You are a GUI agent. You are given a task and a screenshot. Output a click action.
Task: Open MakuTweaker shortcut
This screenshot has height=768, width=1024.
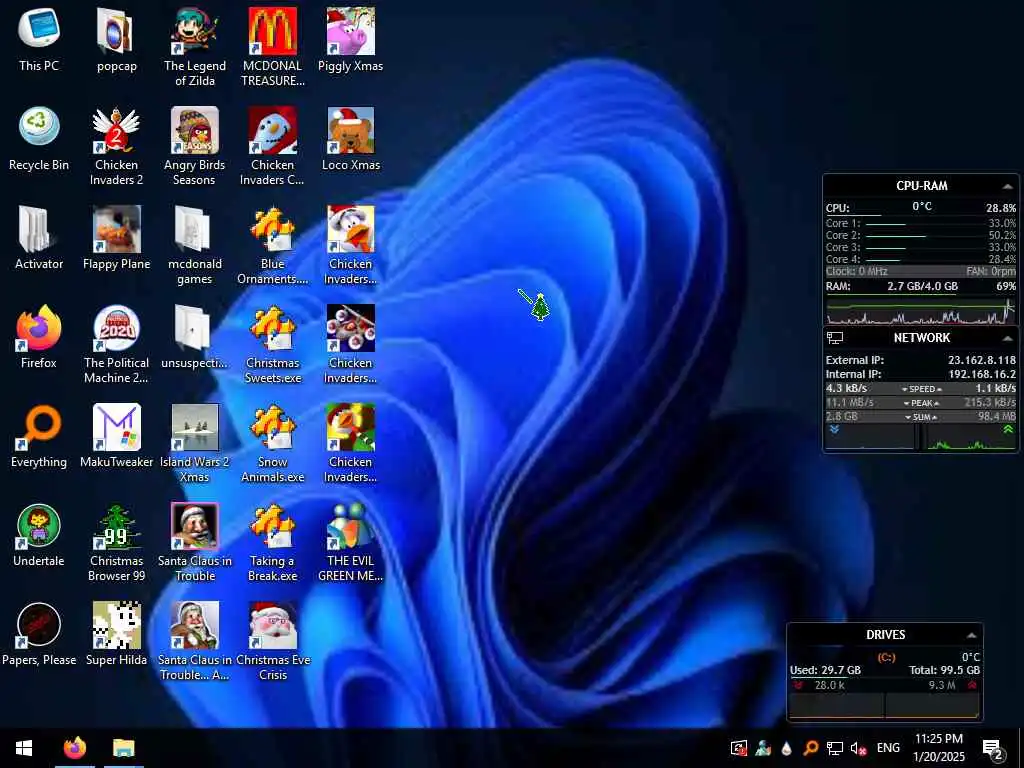(116, 436)
